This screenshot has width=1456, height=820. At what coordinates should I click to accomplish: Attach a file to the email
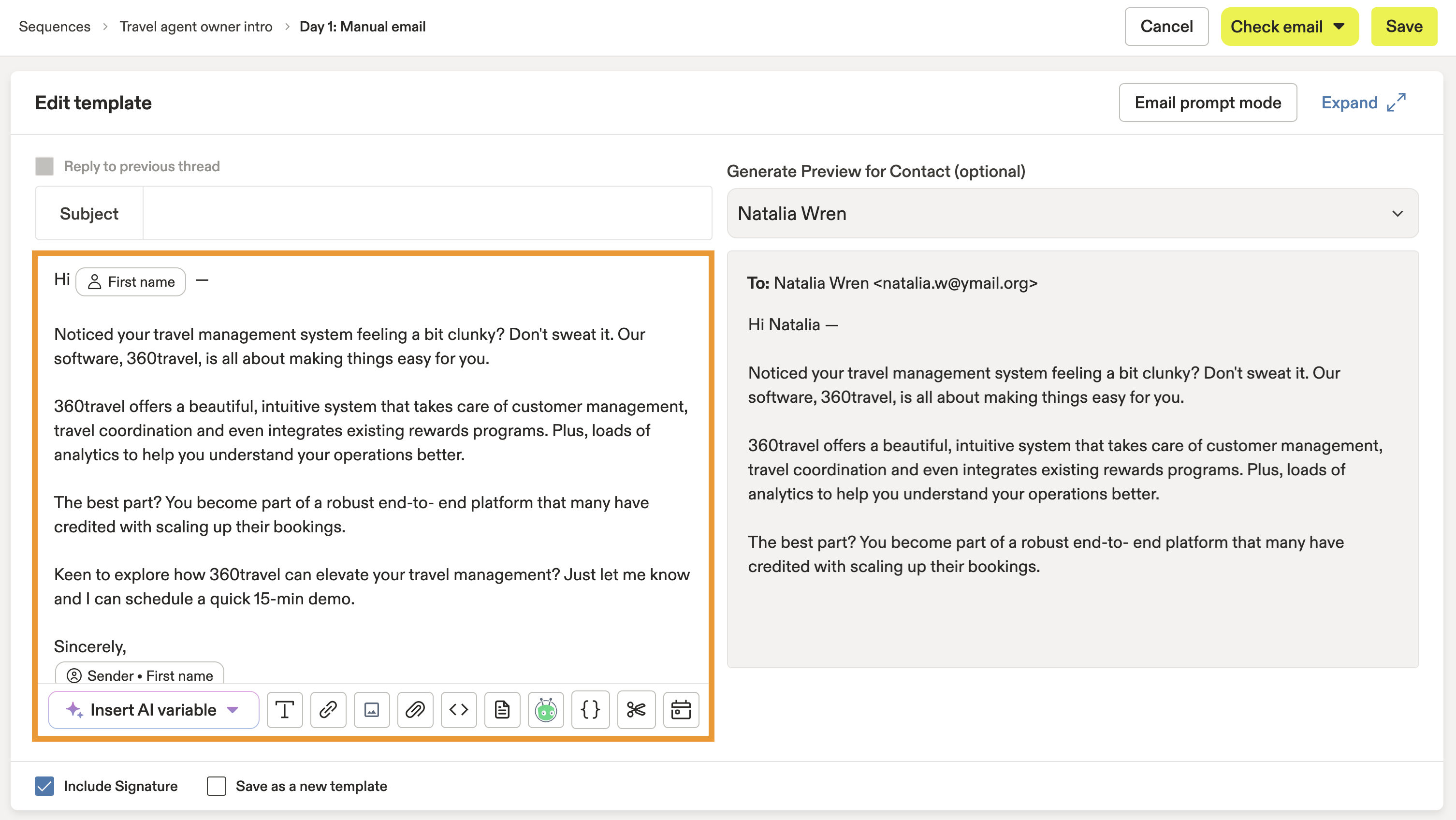click(415, 710)
